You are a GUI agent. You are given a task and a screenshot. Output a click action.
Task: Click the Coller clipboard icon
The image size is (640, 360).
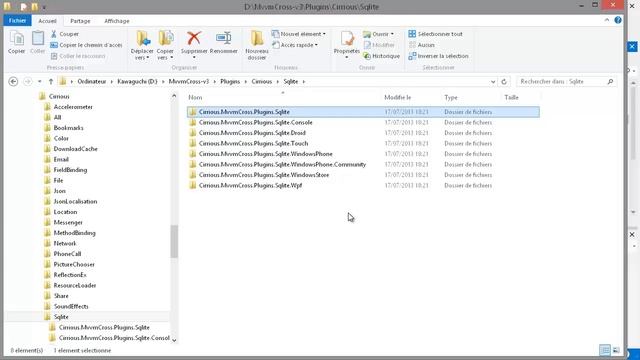[x=38, y=39]
